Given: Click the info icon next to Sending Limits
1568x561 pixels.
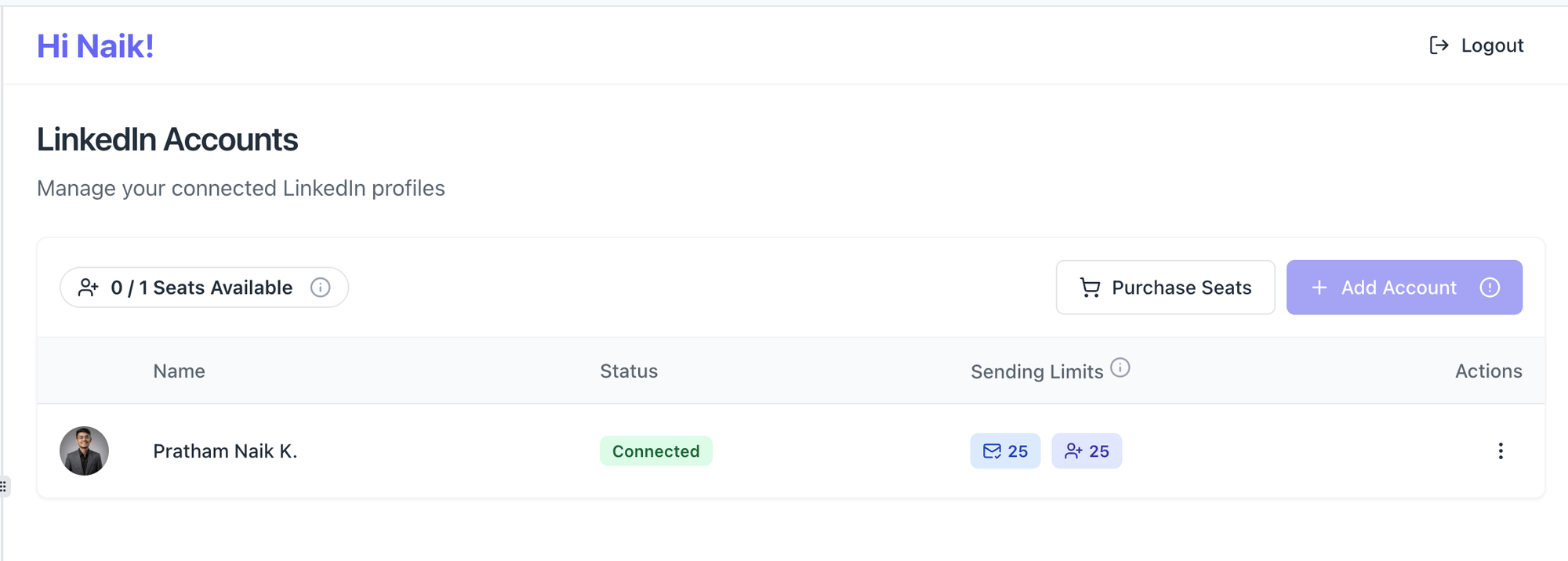Looking at the screenshot, I should point(1120,367).
